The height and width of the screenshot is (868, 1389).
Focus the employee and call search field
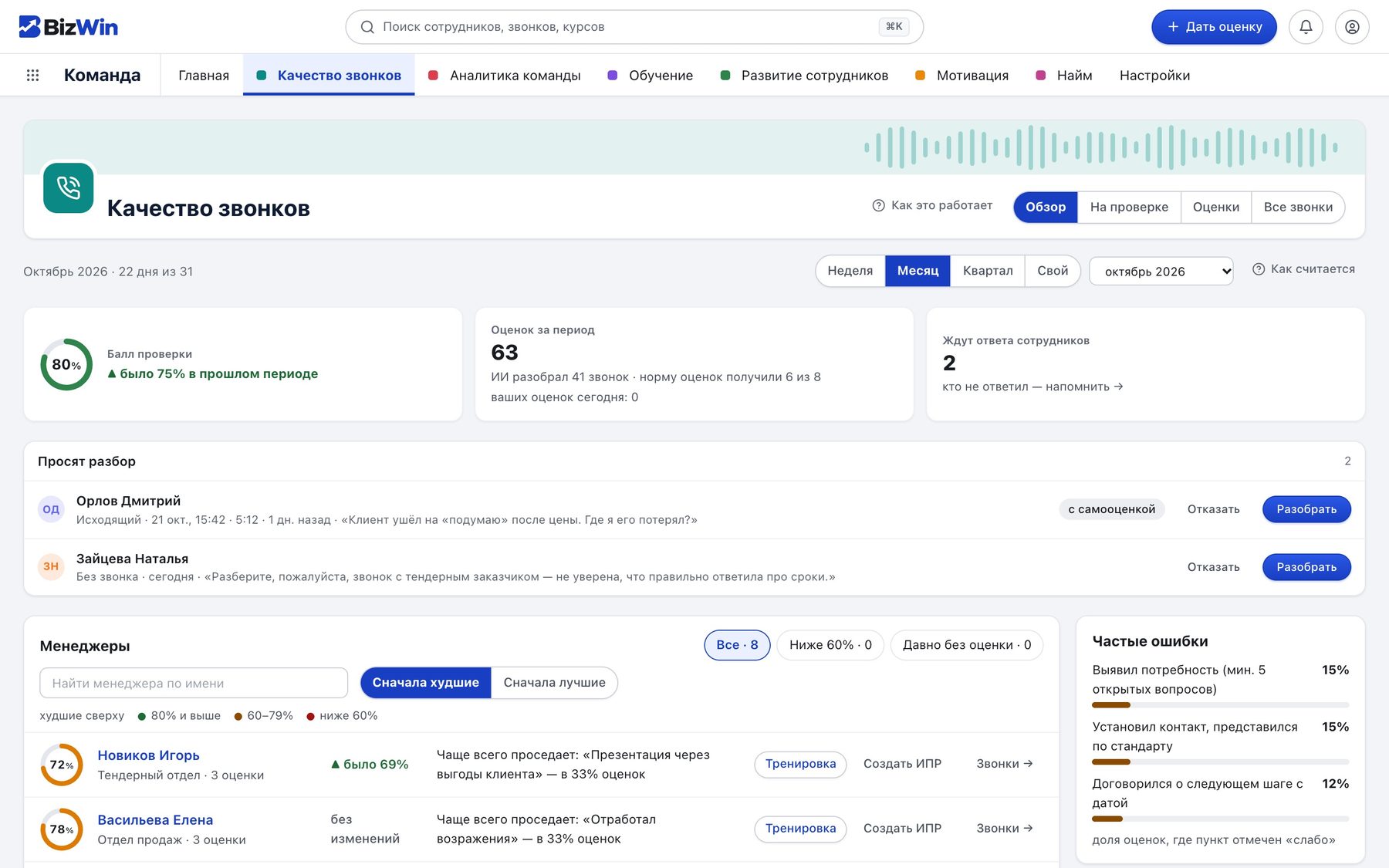[x=634, y=27]
